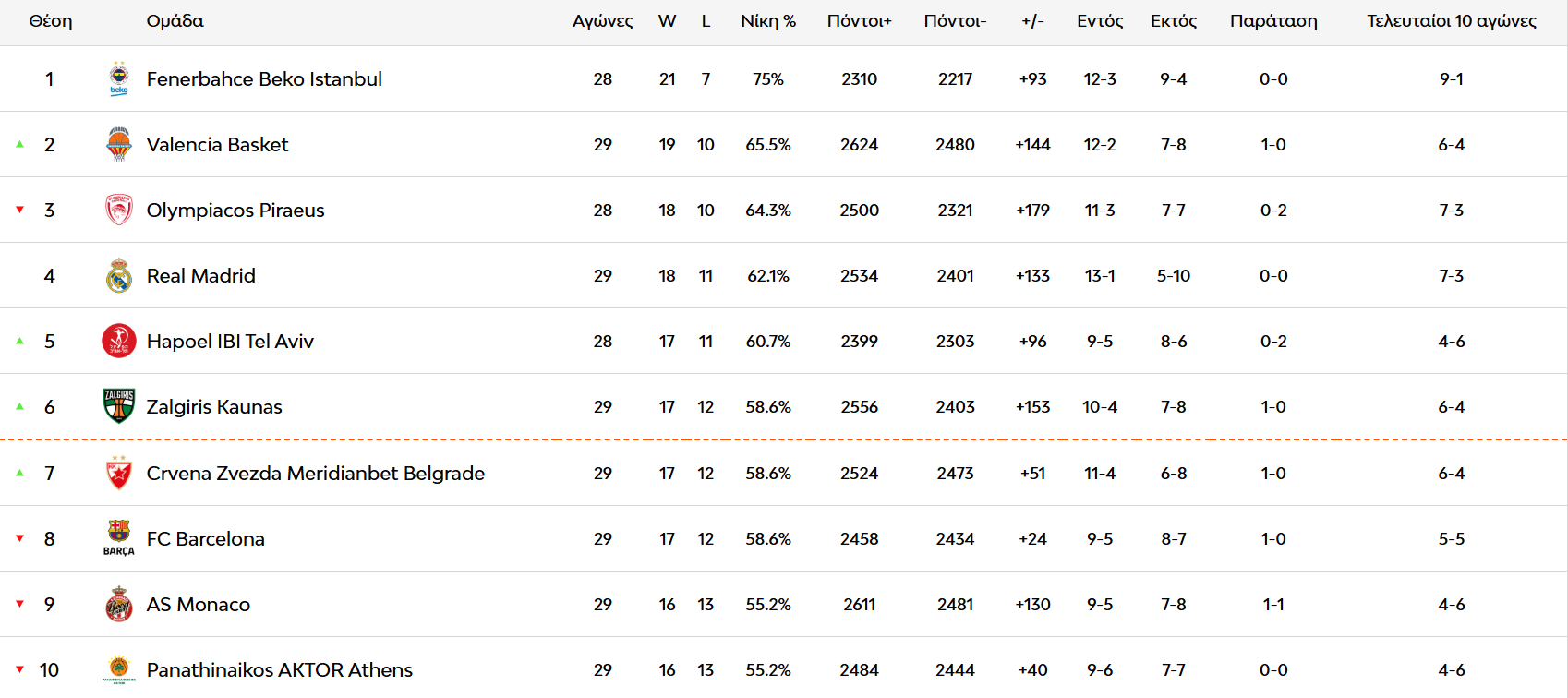Click the Zalgiris Kaunas green logo
This screenshot has width=1568, height=698.
click(119, 406)
